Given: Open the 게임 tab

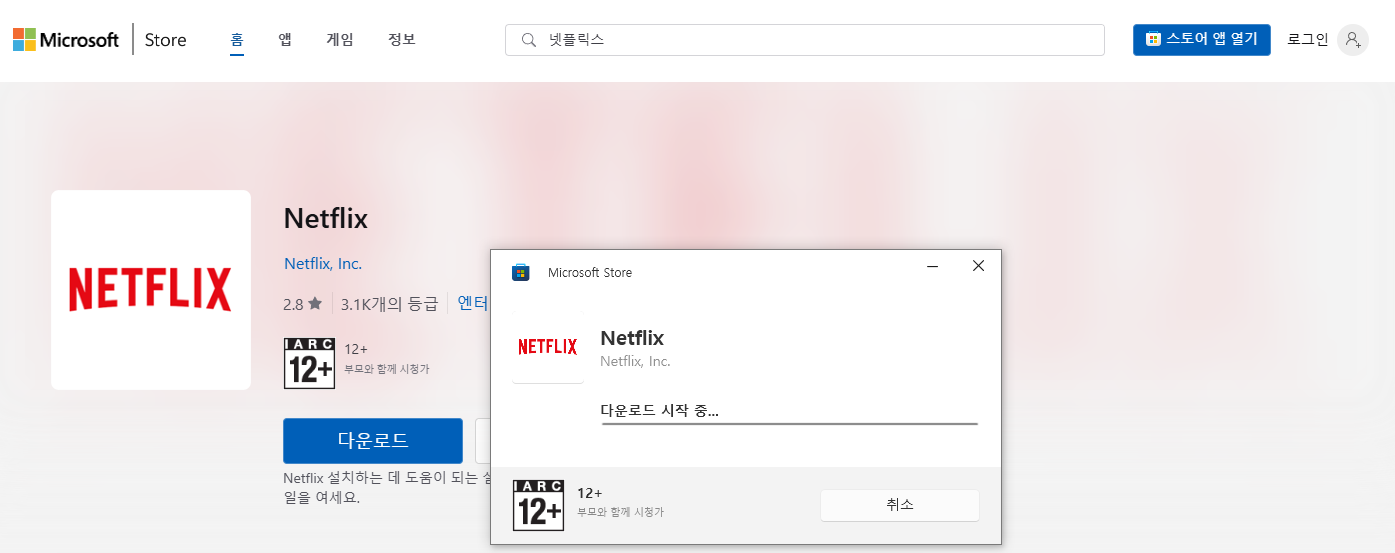Looking at the screenshot, I should (340, 40).
